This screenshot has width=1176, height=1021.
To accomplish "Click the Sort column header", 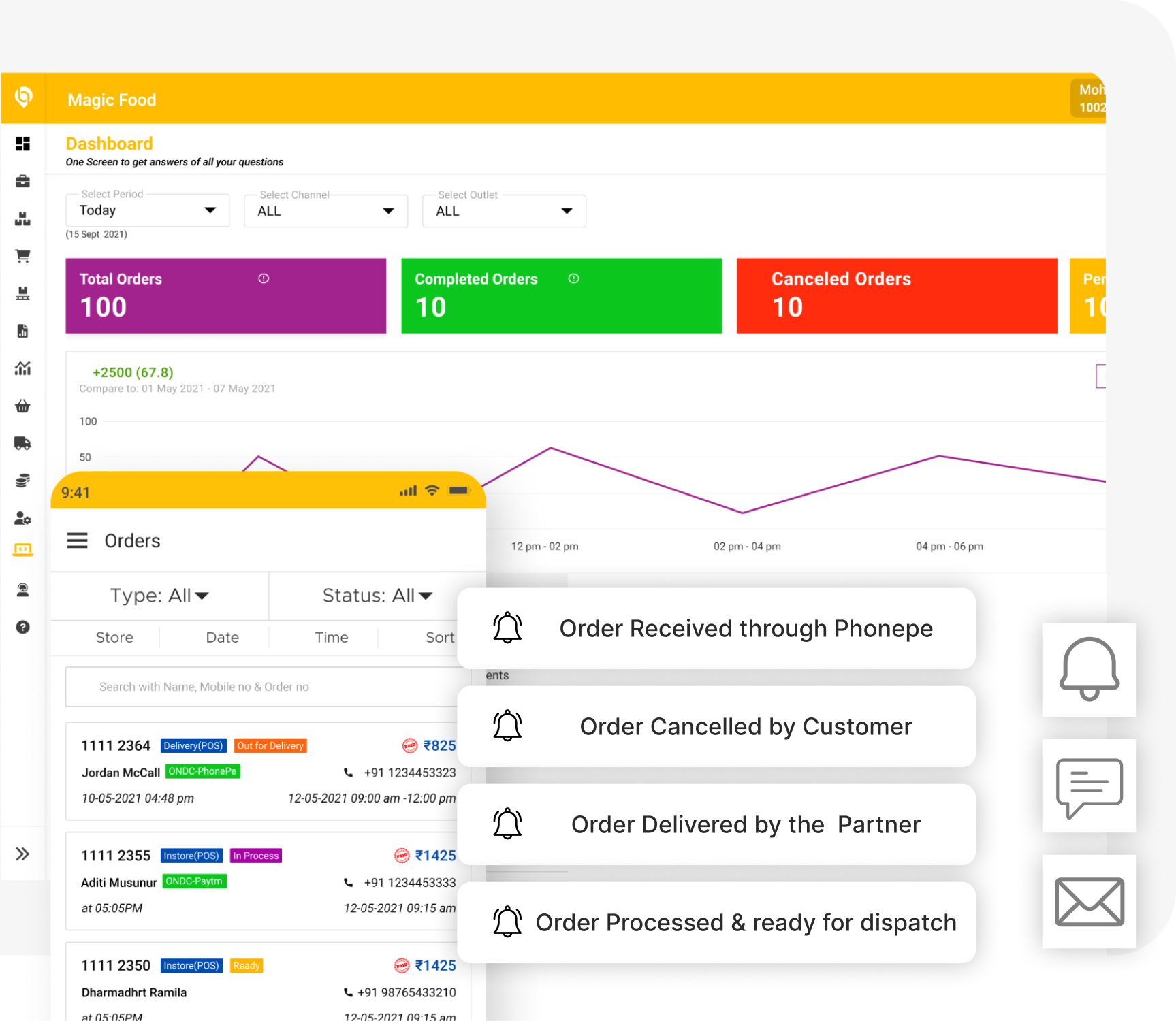I will pyautogui.click(x=440, y=637).
